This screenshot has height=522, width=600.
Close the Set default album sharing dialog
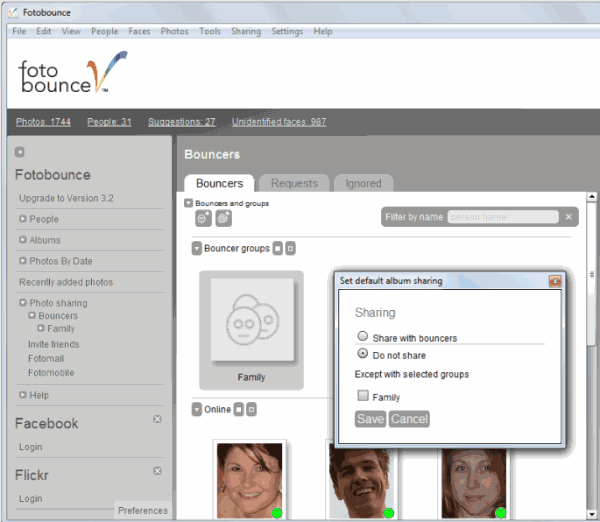555,281
